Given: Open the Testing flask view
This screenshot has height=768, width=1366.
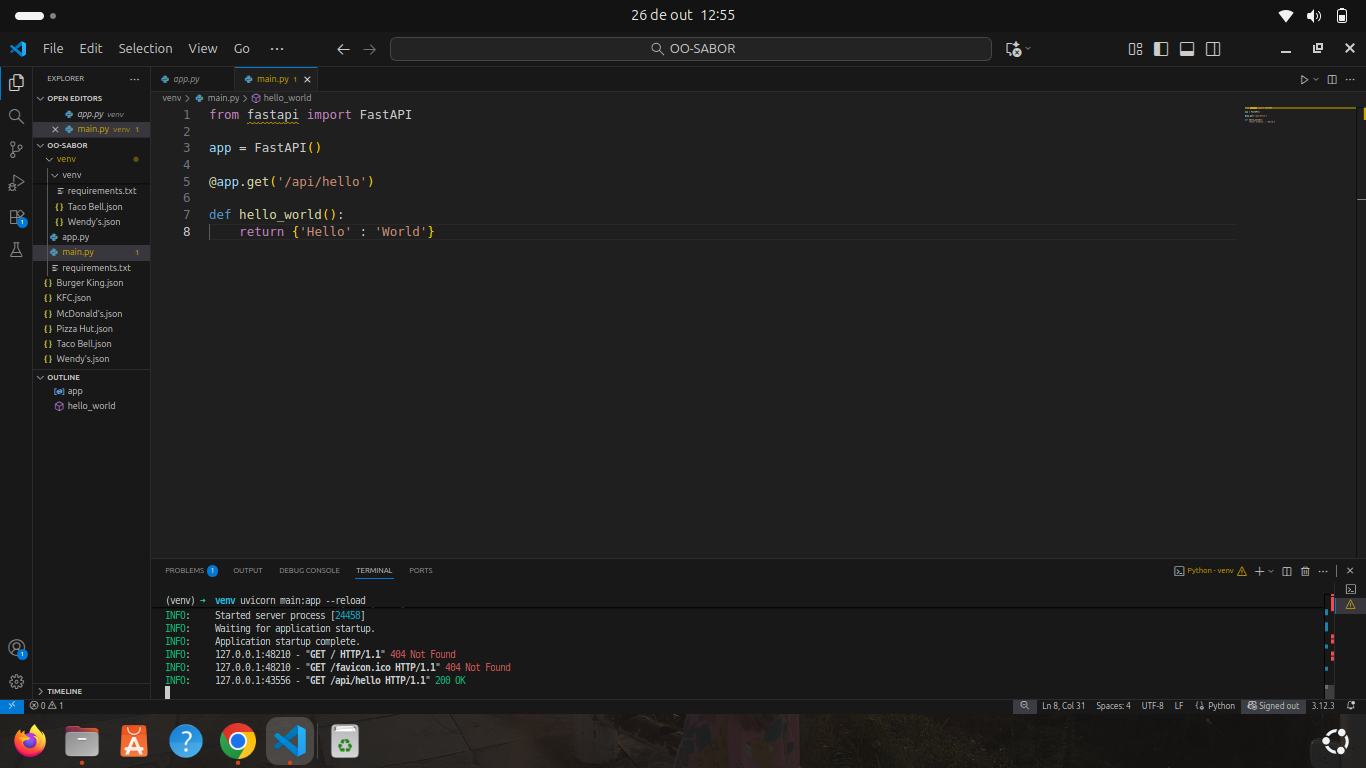Looking at the screenshot, I should (x=16, y=250).
